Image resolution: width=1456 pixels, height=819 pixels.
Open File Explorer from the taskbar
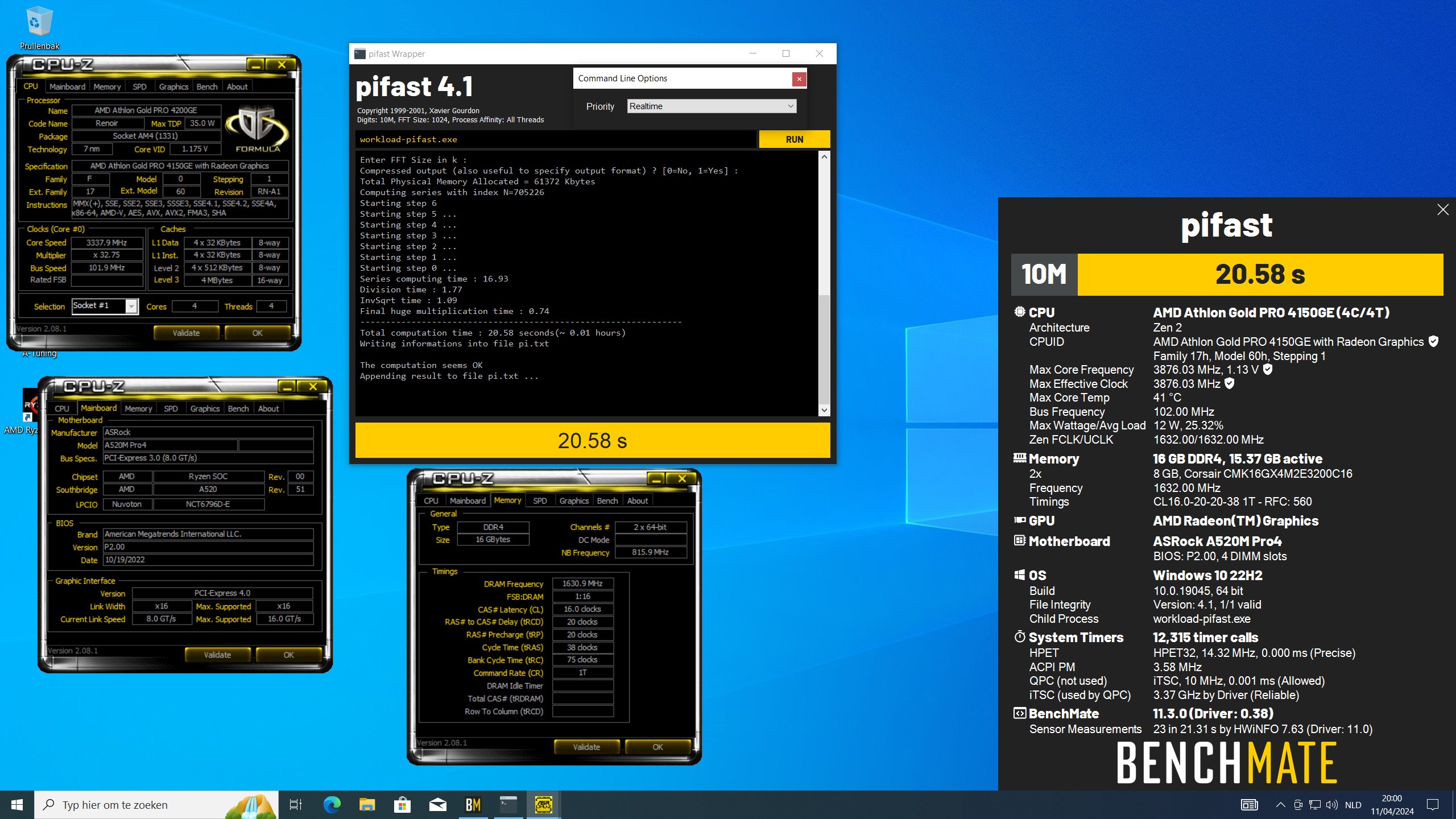click(x=367, y=805)
